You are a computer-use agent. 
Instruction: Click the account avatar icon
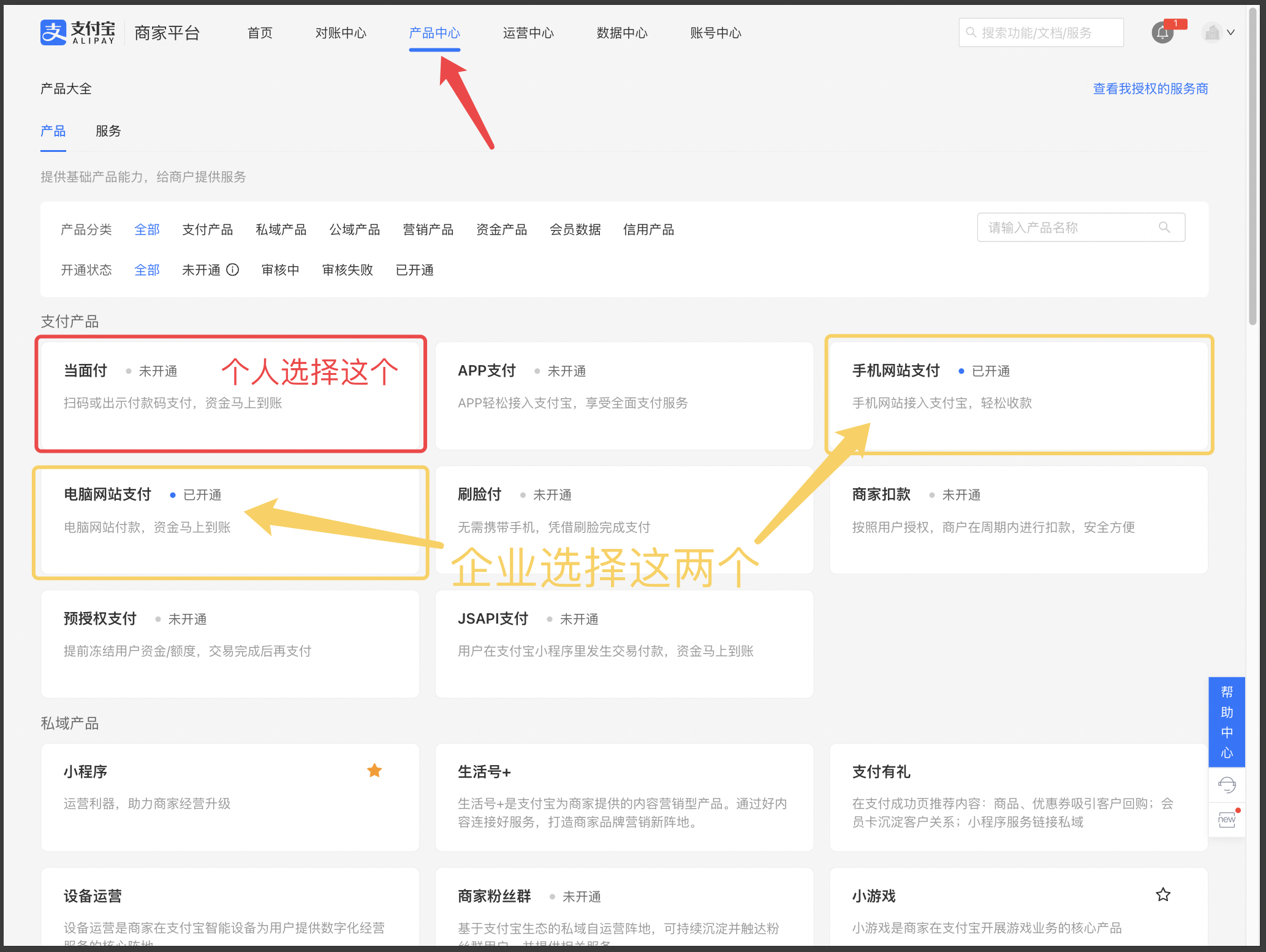click(x=1212, y=32)
